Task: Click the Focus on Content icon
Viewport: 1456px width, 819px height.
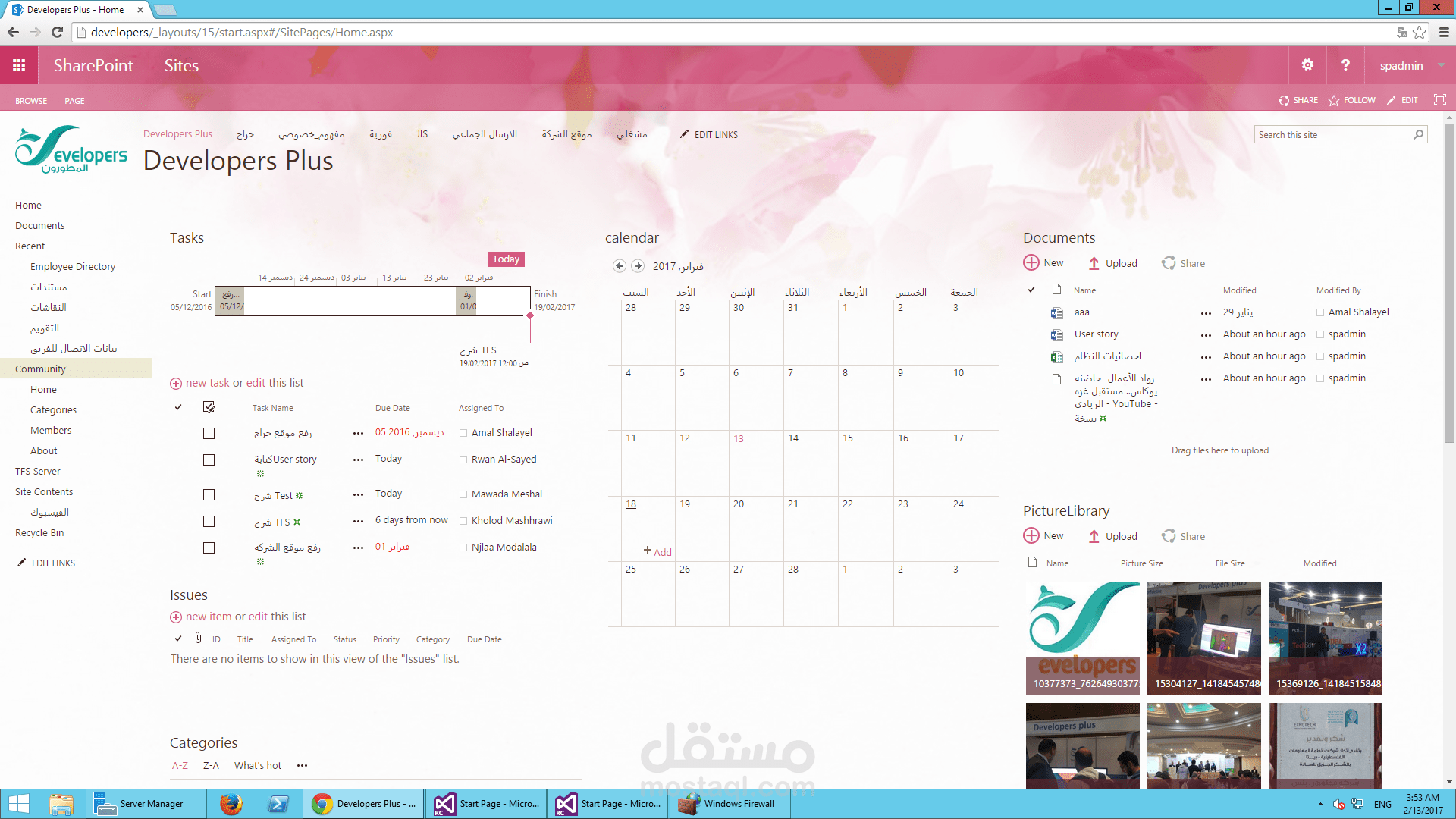Action: 1439,100
